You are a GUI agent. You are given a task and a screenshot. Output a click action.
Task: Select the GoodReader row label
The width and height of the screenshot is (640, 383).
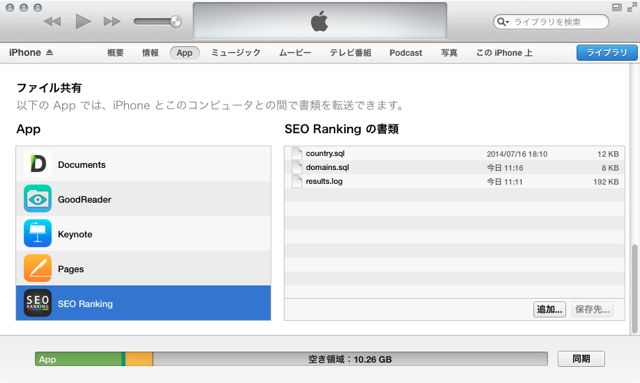(x=84, y=199)
